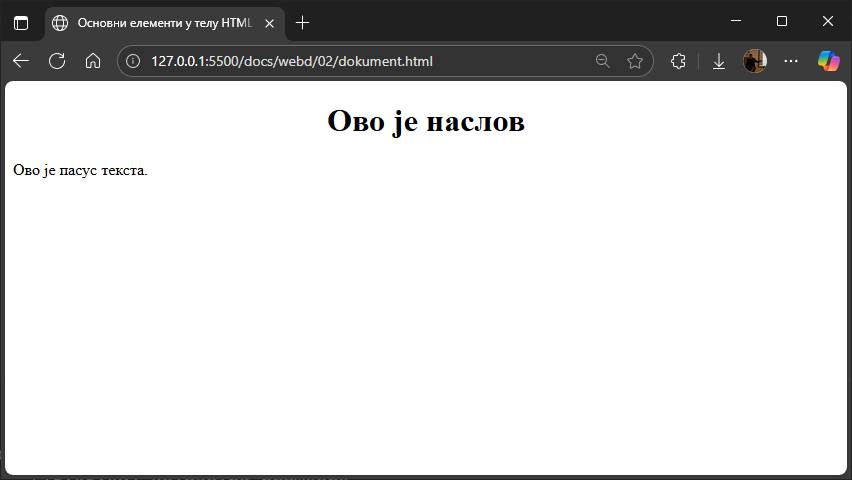The height and width of the screenshot is (480, 852).
Task: Click the heading "Ово је наслов"
Action: coord(426,121)
